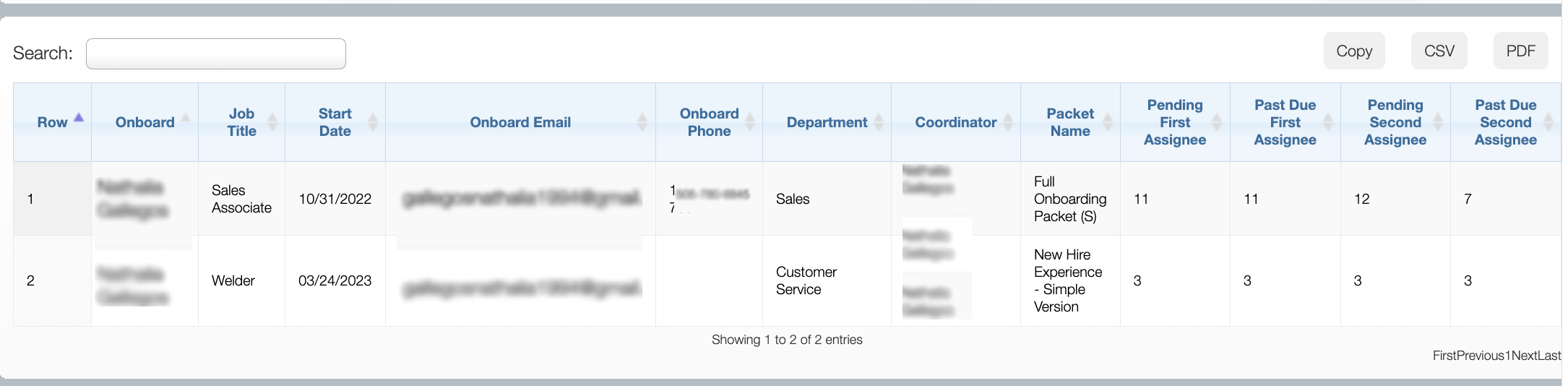Download table using PDF button
Viewport: 1568px width, 386px height.
coord(1520,51)
